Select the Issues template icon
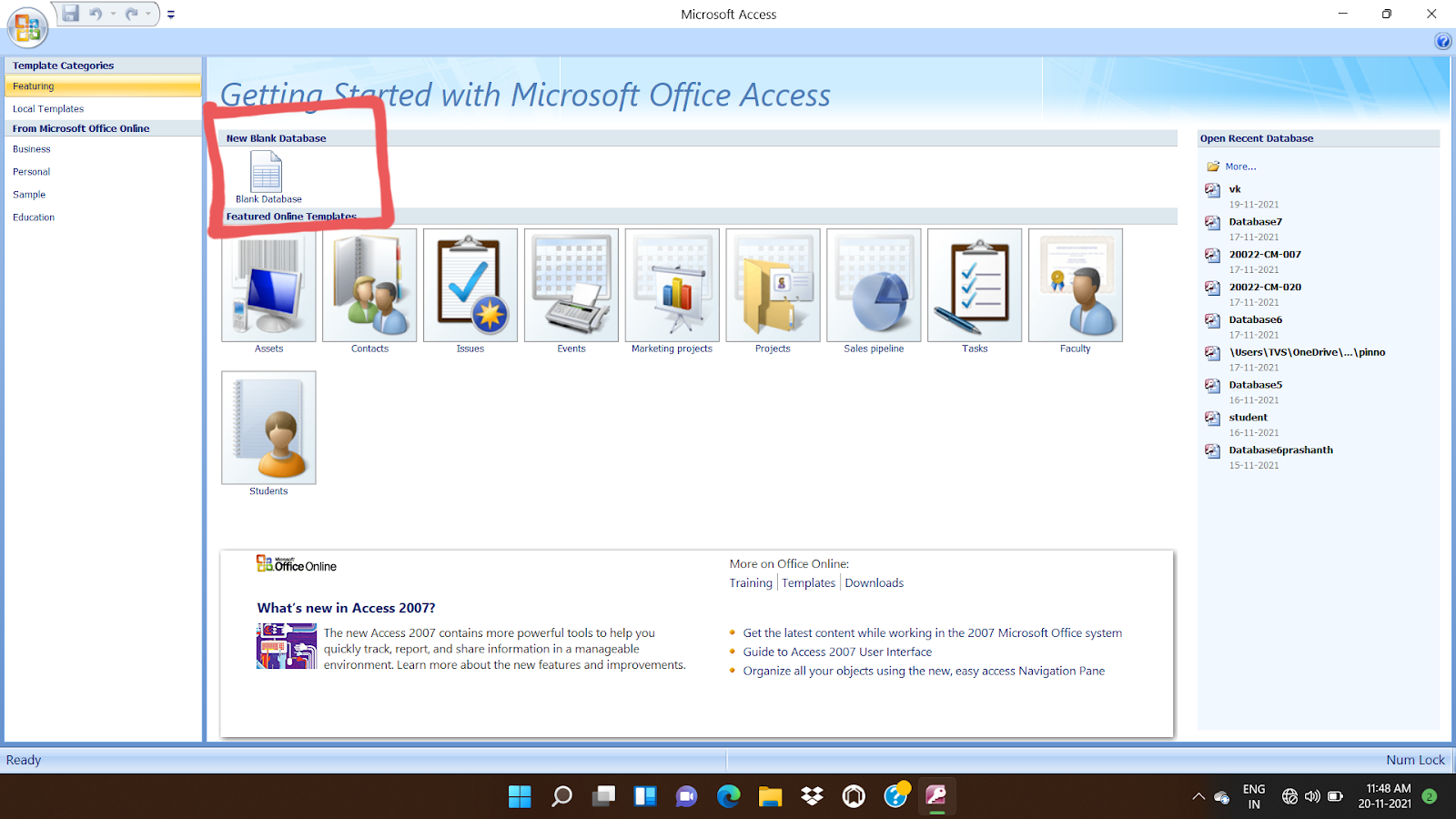 tap(470, 285)
